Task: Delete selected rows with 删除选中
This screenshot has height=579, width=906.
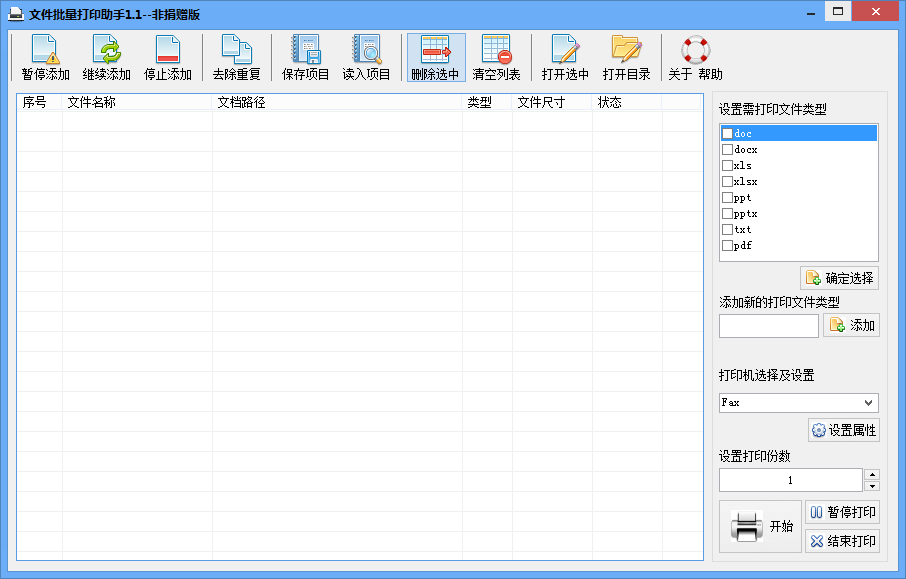Action: (436, 57)
